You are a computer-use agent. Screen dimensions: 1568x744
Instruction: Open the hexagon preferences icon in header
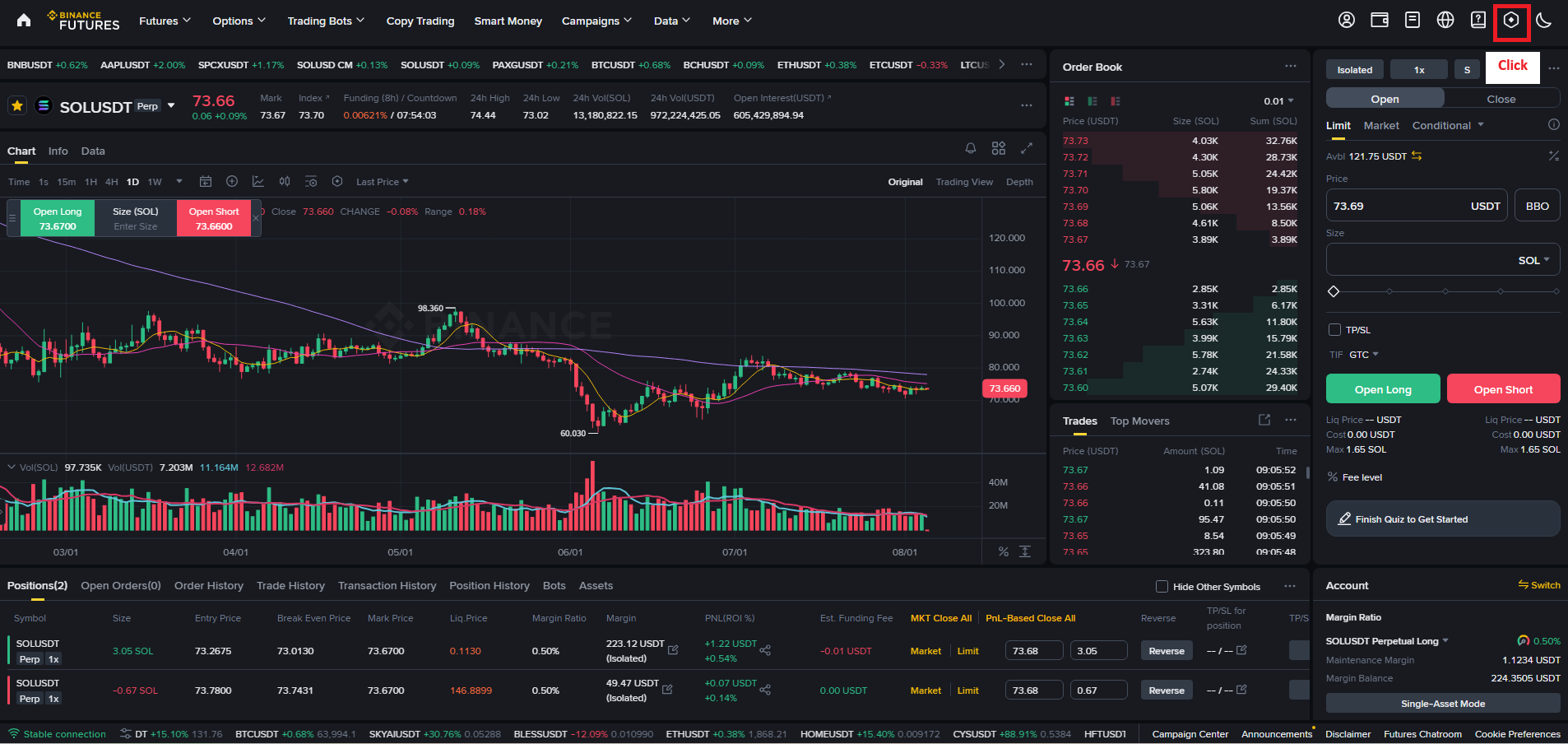pyautogui.click(x=1511, y=21)
